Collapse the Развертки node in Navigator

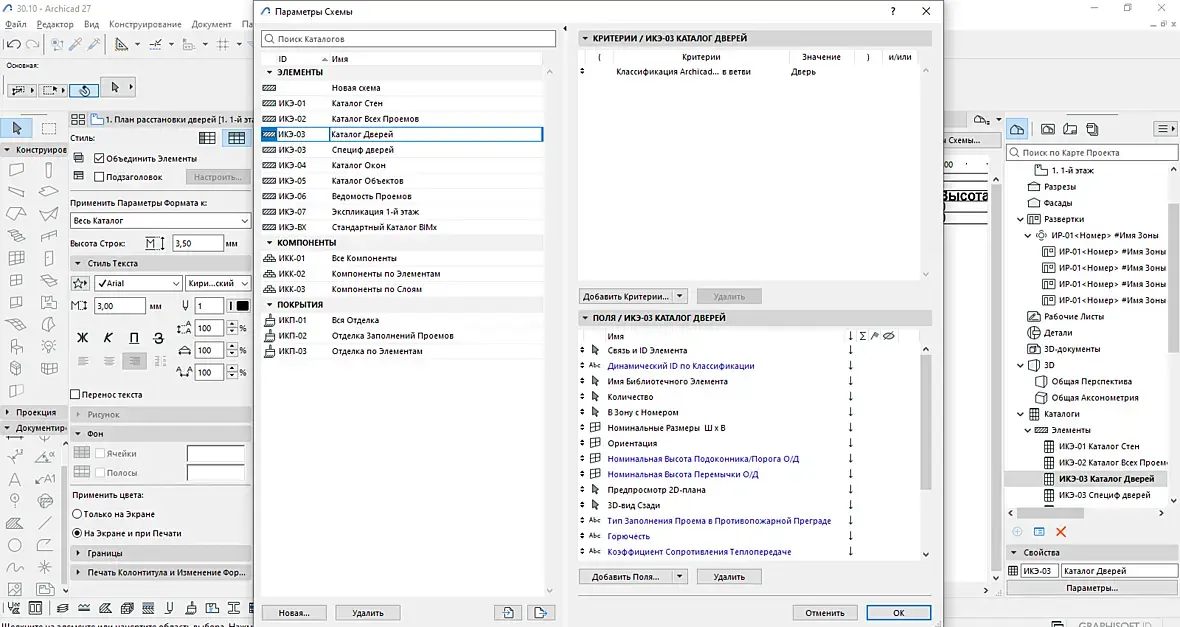(1020, 219)
